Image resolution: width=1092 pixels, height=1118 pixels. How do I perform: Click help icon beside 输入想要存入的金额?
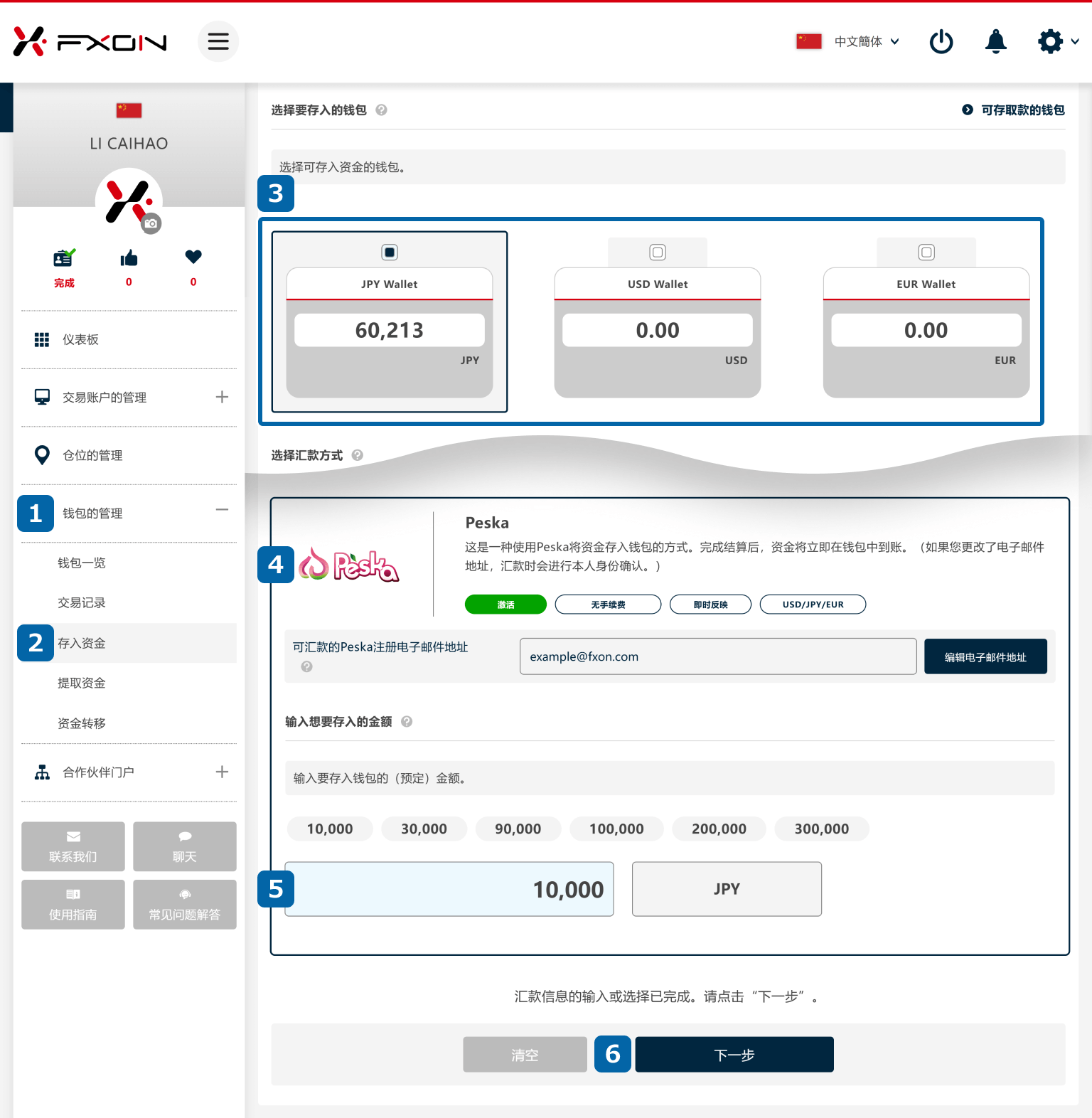pyautogui.click(x=407, y=722)
